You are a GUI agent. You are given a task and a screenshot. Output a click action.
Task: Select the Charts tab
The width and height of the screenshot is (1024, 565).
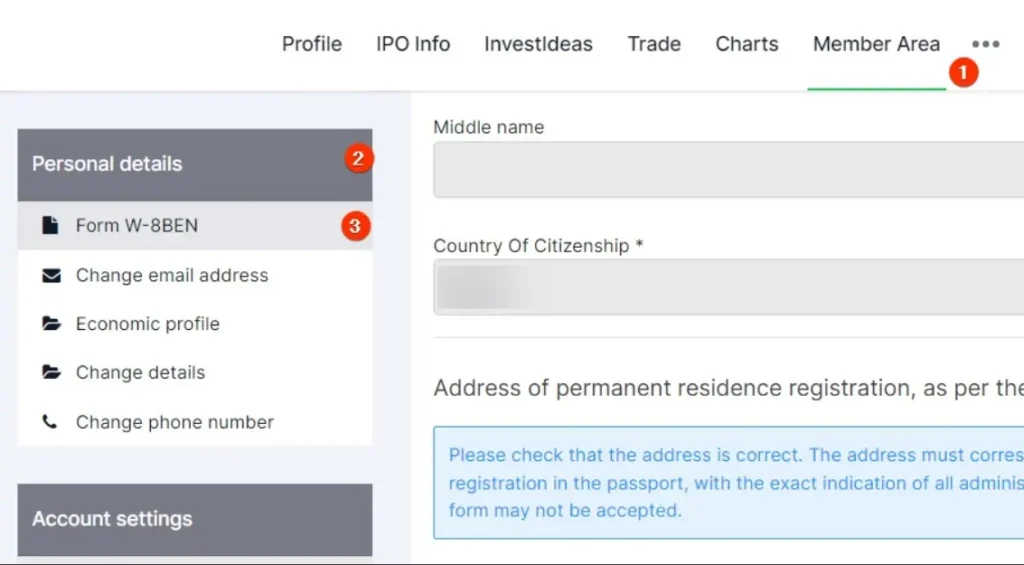pos(746,44)
